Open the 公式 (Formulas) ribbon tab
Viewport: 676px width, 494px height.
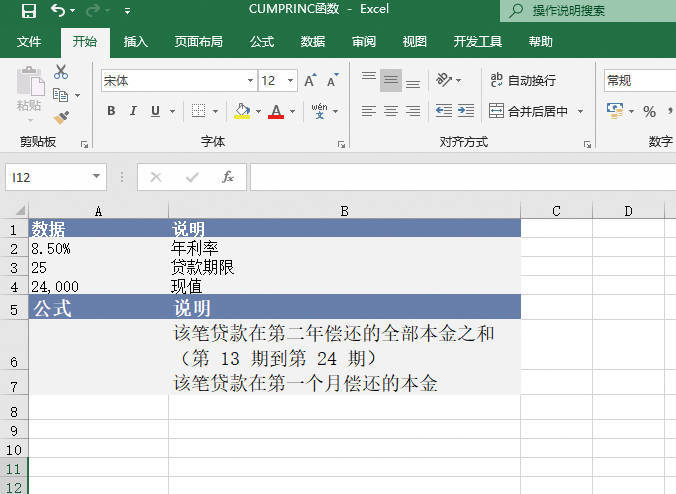coord(262,42)
